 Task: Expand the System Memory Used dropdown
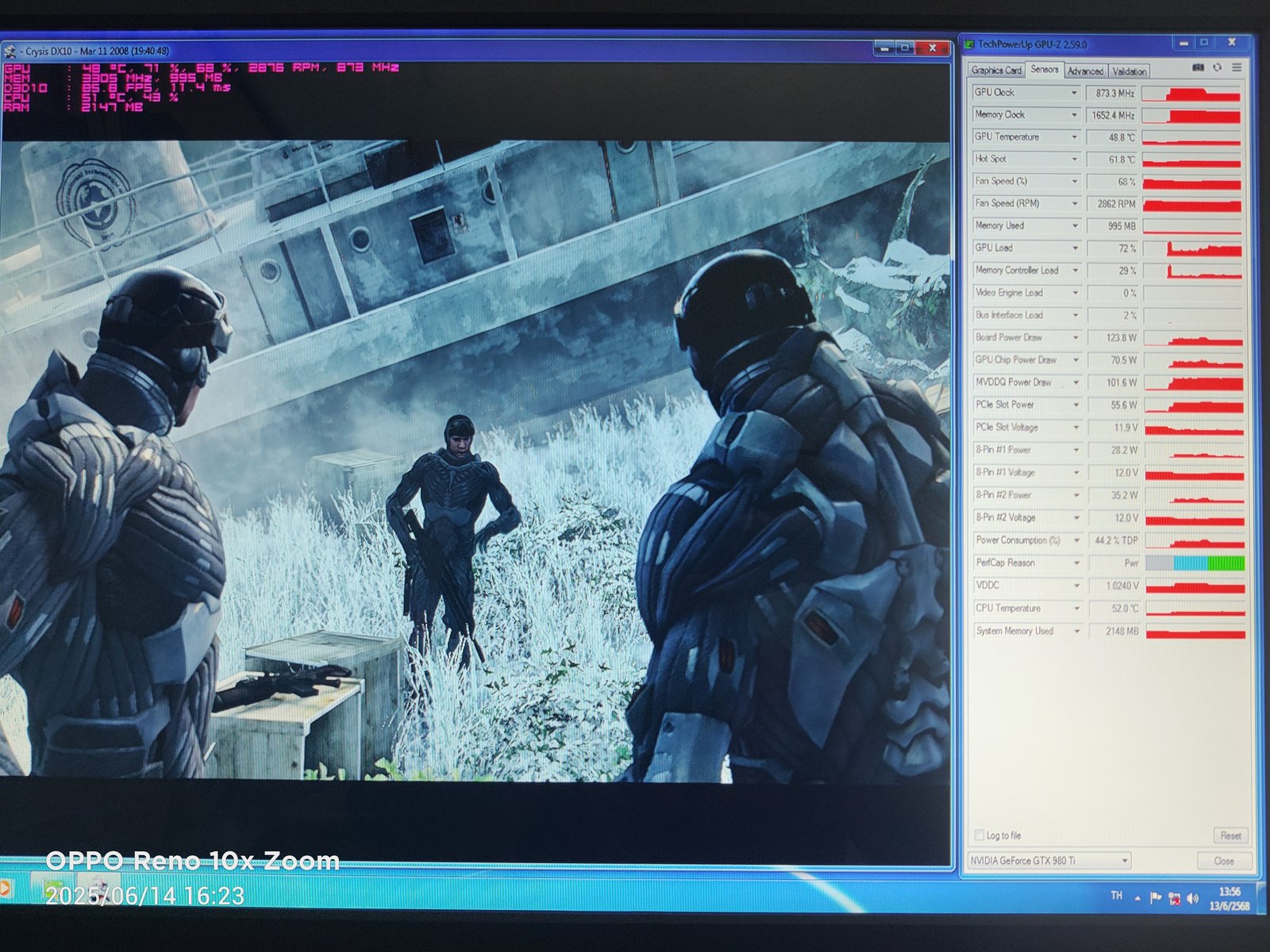coord(1077,631)
